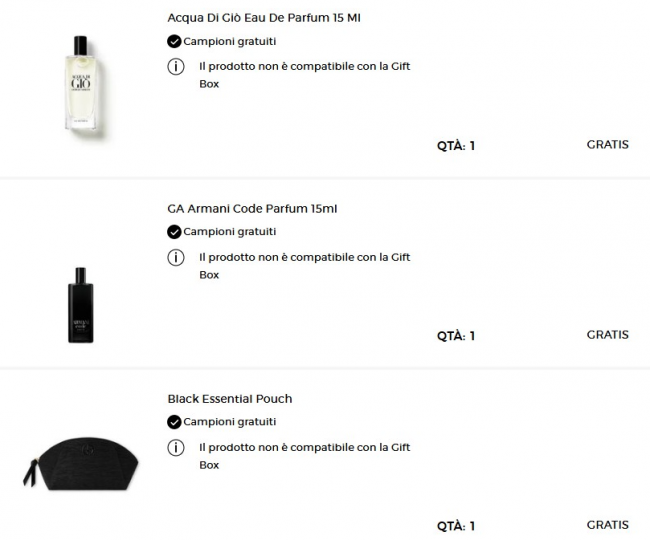The width and height of the screenshot is (650, 540).
Task: Click the Campioni gratuiti label for Armani Code
Action: pyautogui.click(x=230, y=232)
